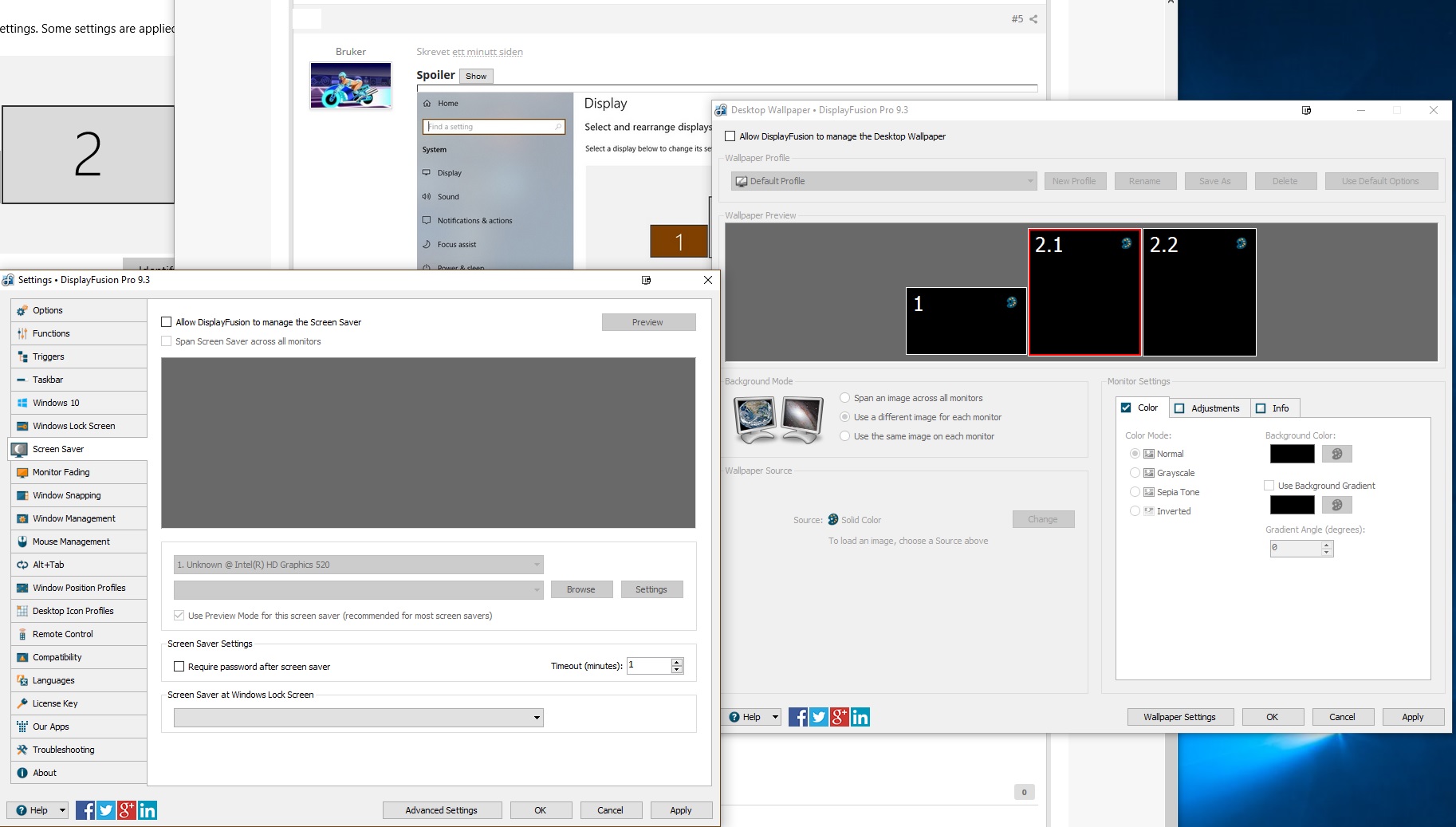
Task: Select monitor 2.1 in Wallpaper Preview
Action: coord(1084,292)
